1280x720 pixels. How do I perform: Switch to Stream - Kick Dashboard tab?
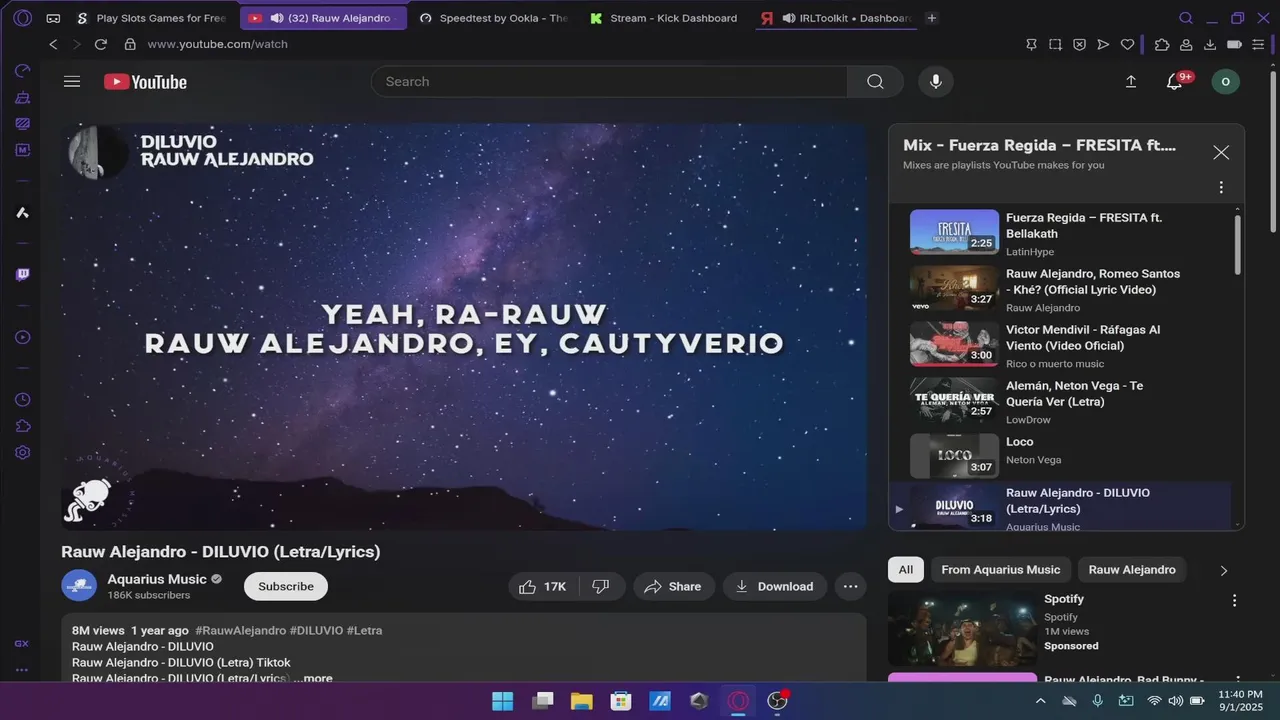664,18
